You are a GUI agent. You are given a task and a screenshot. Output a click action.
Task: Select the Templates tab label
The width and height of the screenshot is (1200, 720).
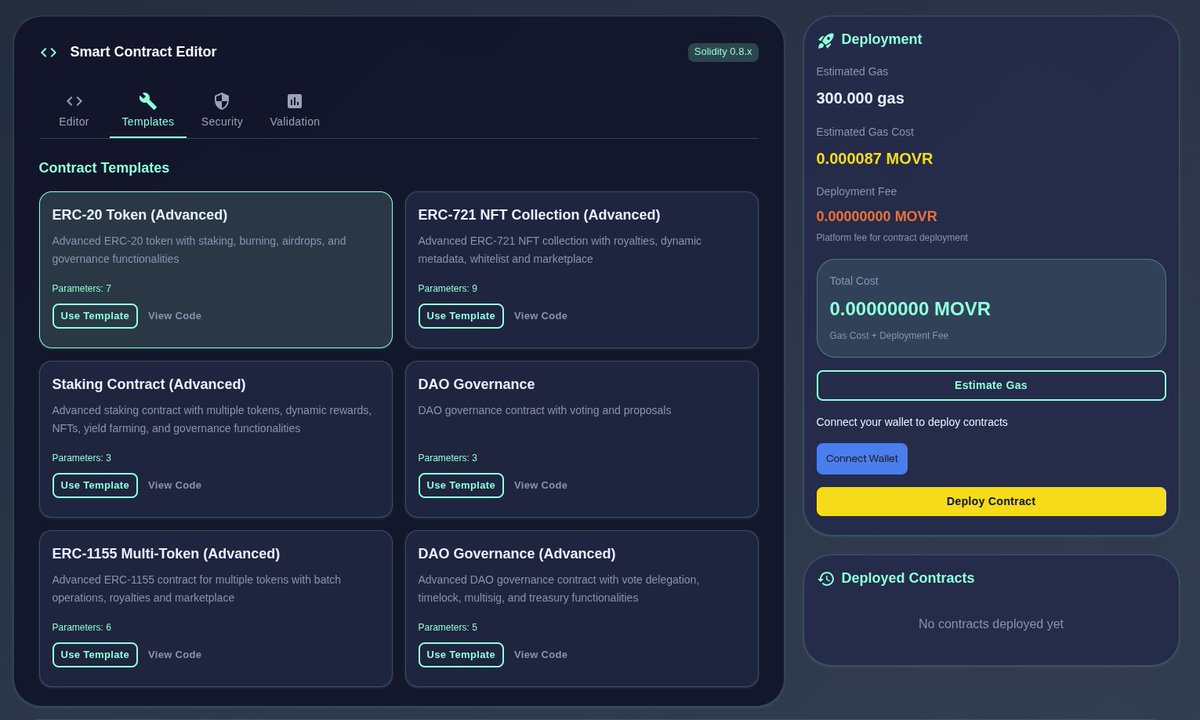pos(148,122)
